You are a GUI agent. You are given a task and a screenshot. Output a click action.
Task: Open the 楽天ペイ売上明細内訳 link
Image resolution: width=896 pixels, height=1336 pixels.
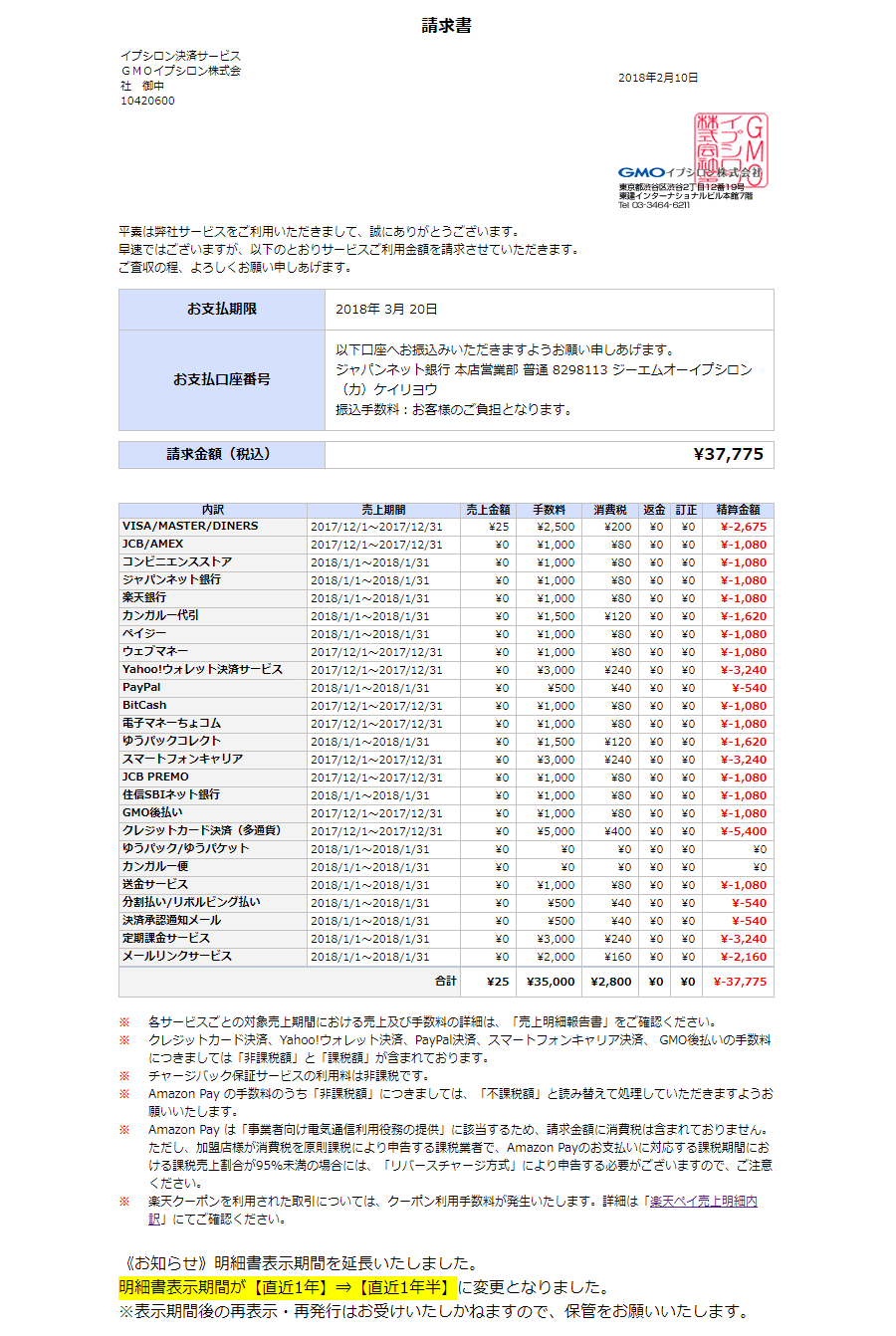point(704,1202)
